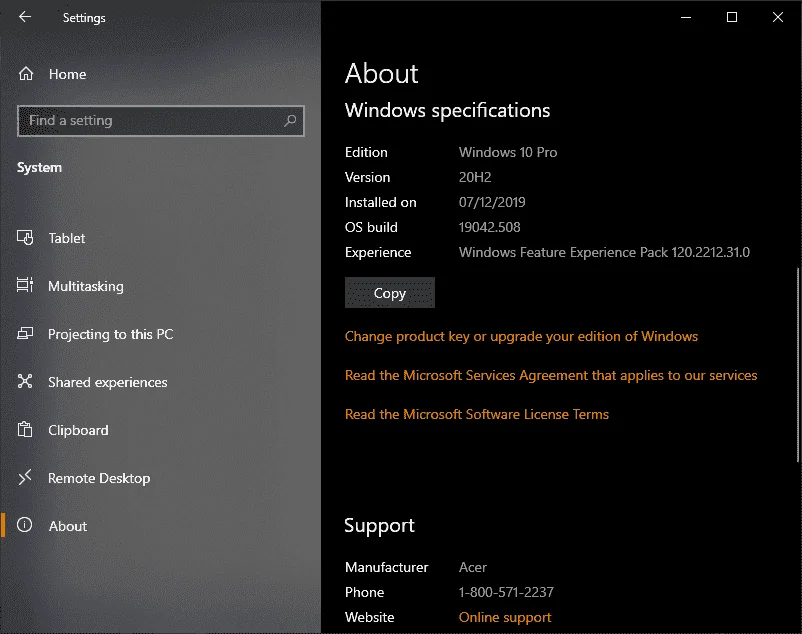Viewport: 802px width, 634px height.
Task: Open the Microsoft Services Agreement link
Action: pos(551,375)
